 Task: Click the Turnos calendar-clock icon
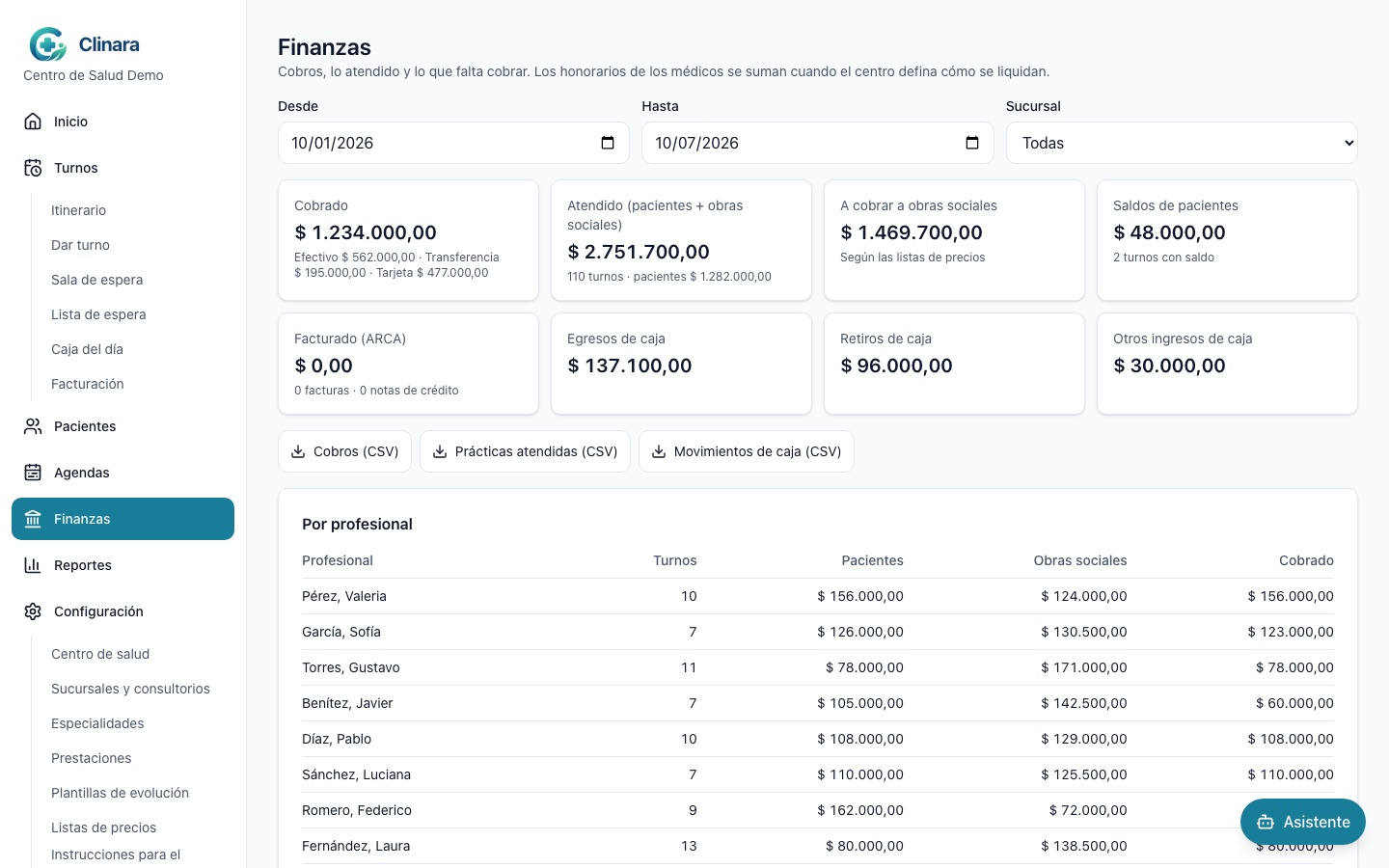pyautogui.click(x=33, y=168)
